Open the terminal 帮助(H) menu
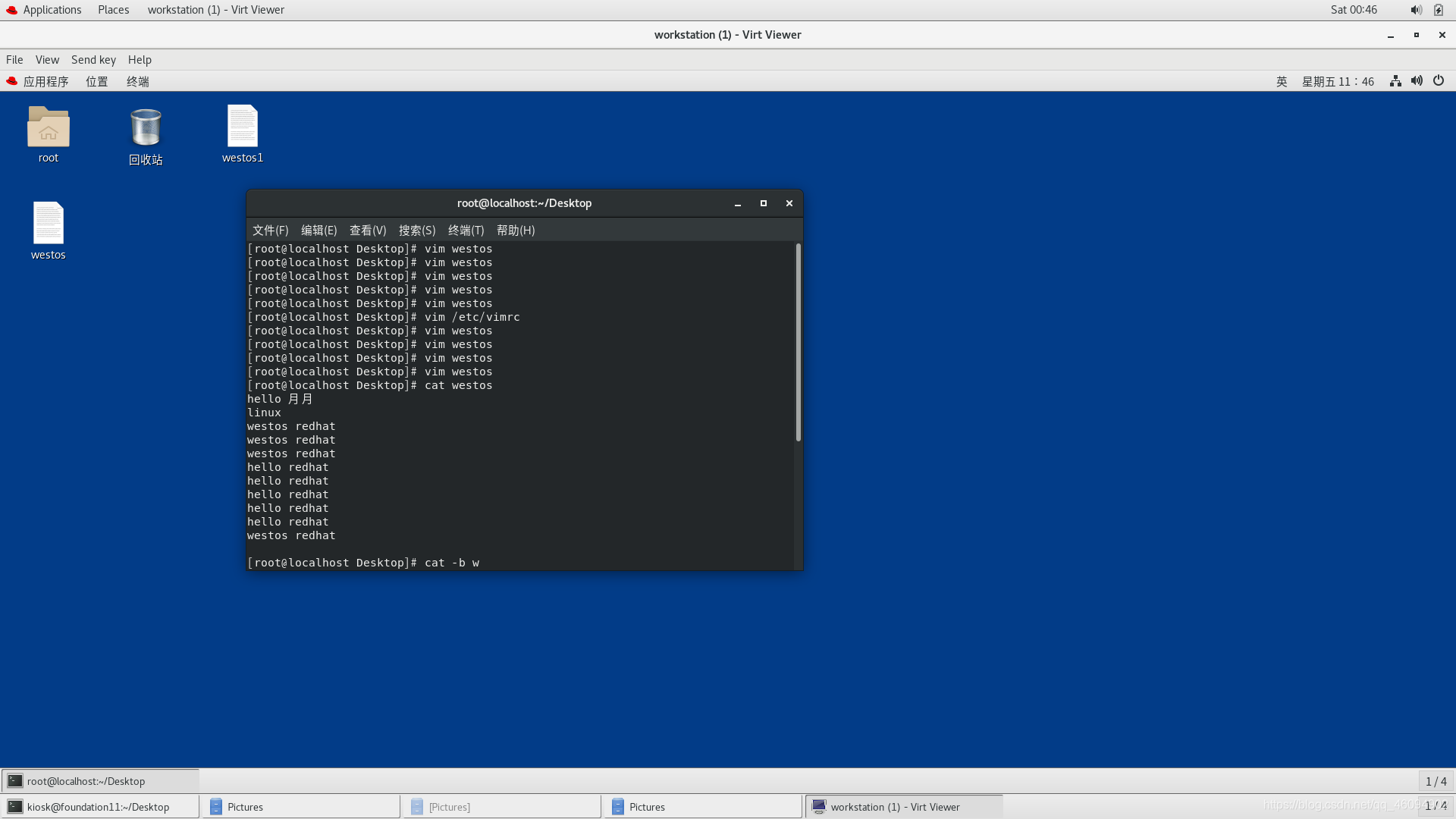Image resolution: width=1456 pixels, height=819 pixels. [516, 230]
